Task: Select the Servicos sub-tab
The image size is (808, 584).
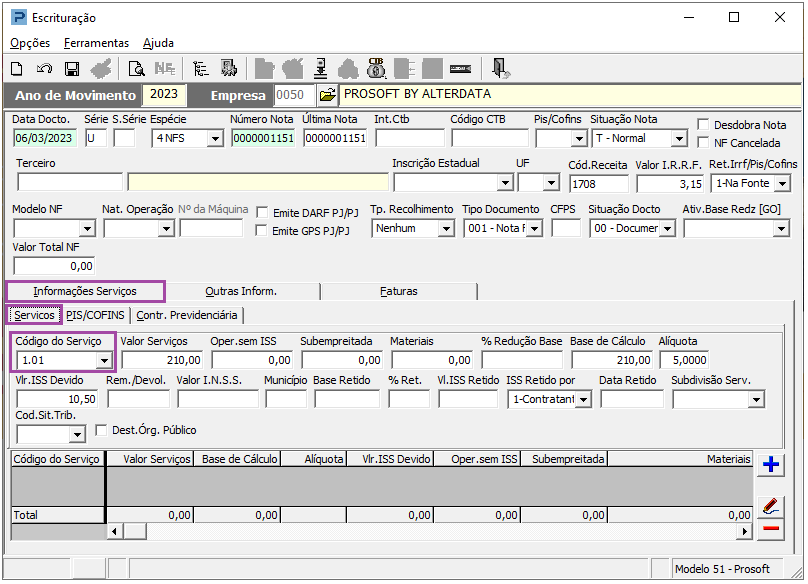Action: coord(34,315)
